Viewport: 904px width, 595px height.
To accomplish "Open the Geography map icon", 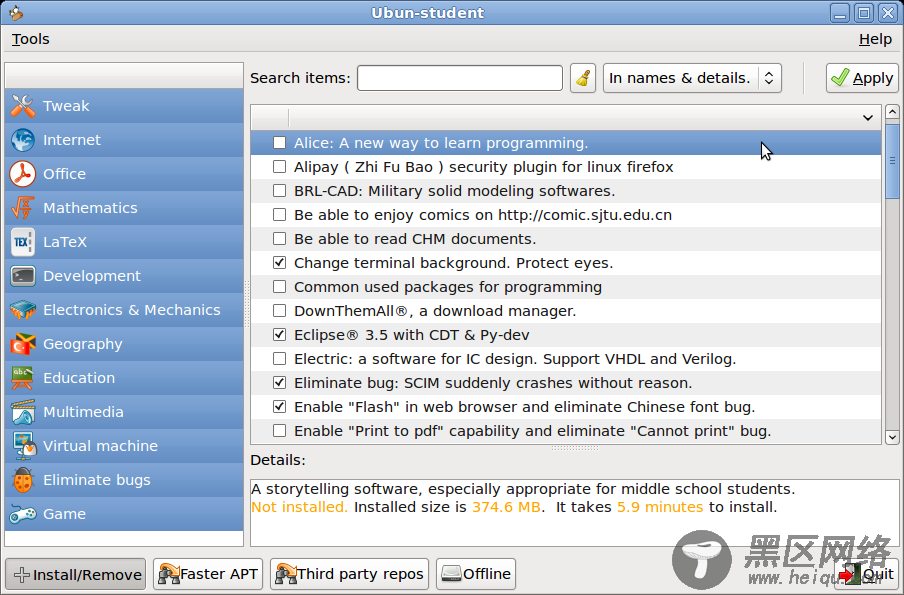I will pos(22,344).
